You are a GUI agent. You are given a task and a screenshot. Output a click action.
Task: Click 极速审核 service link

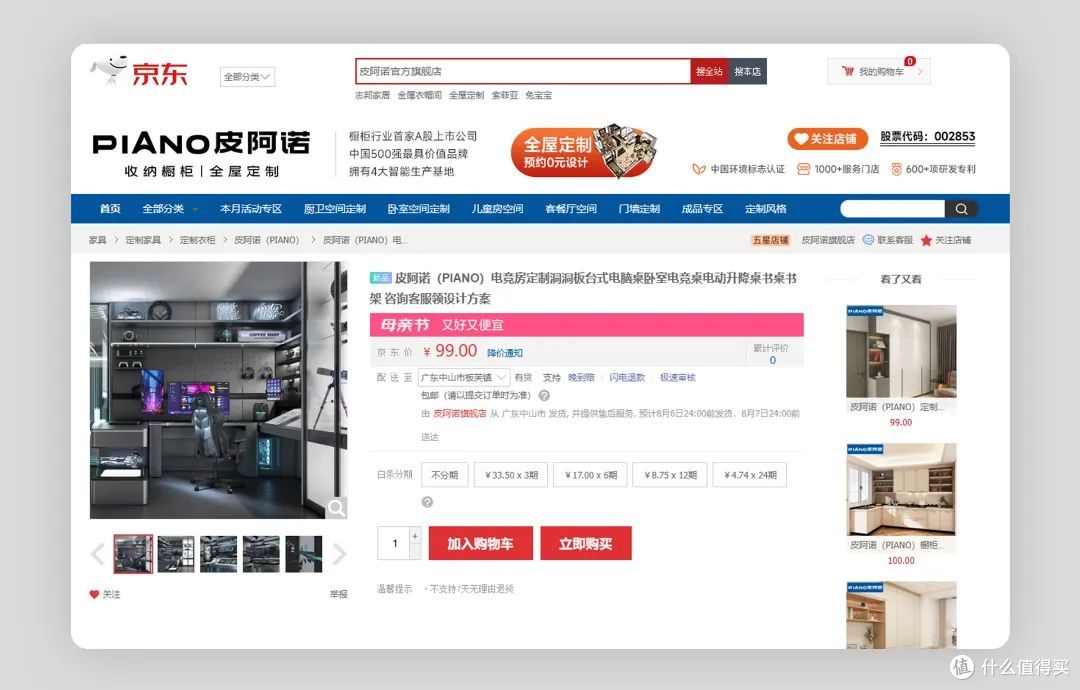tap(678, 377)
